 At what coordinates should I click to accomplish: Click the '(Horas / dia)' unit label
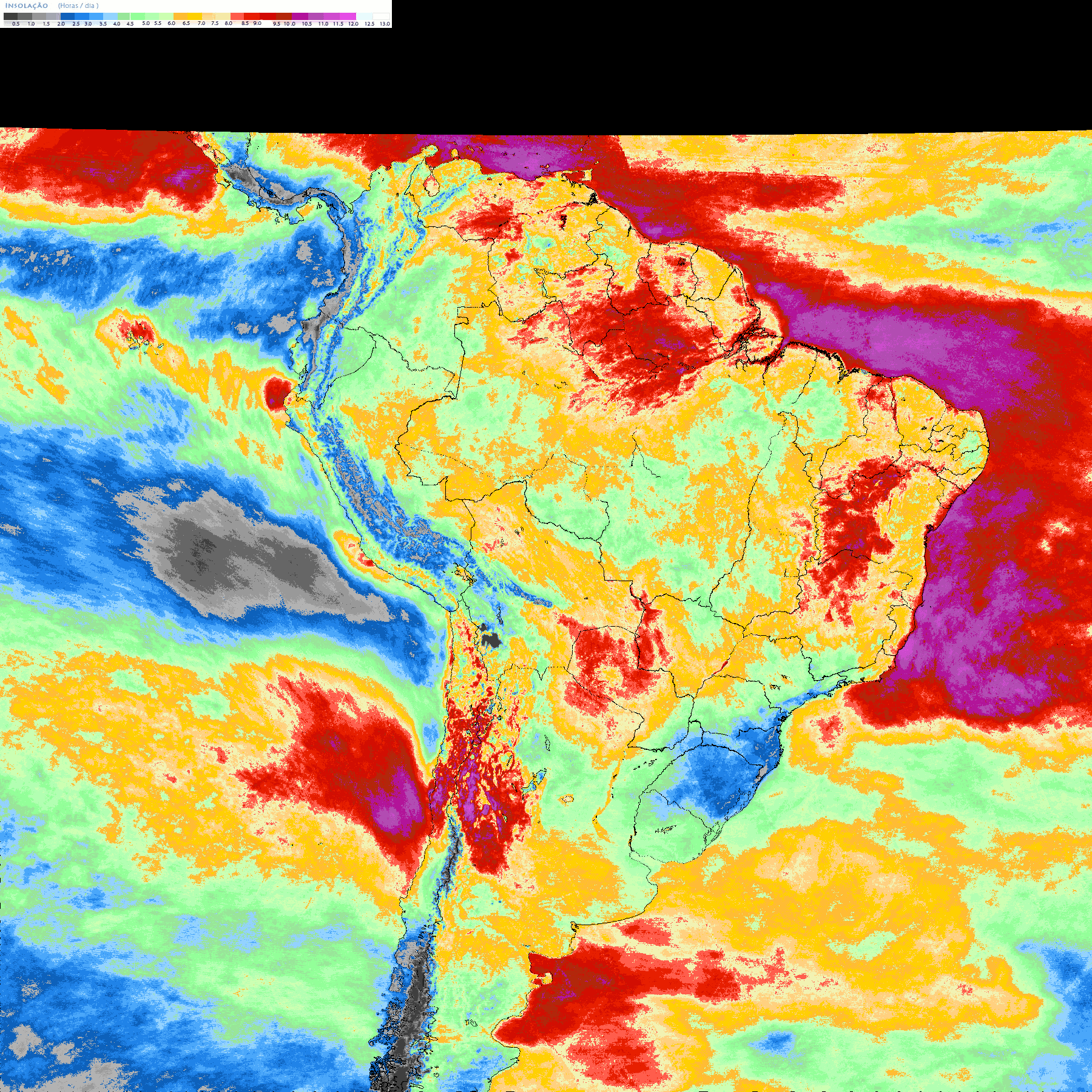click(78, 5)
